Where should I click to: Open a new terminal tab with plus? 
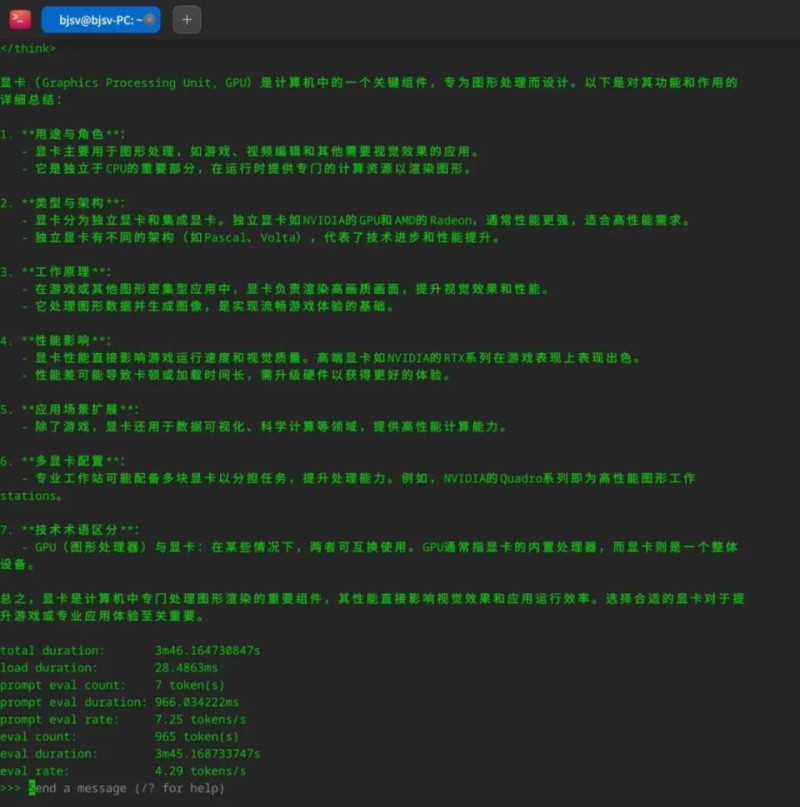pyautogui.click(x=186, y=19)
